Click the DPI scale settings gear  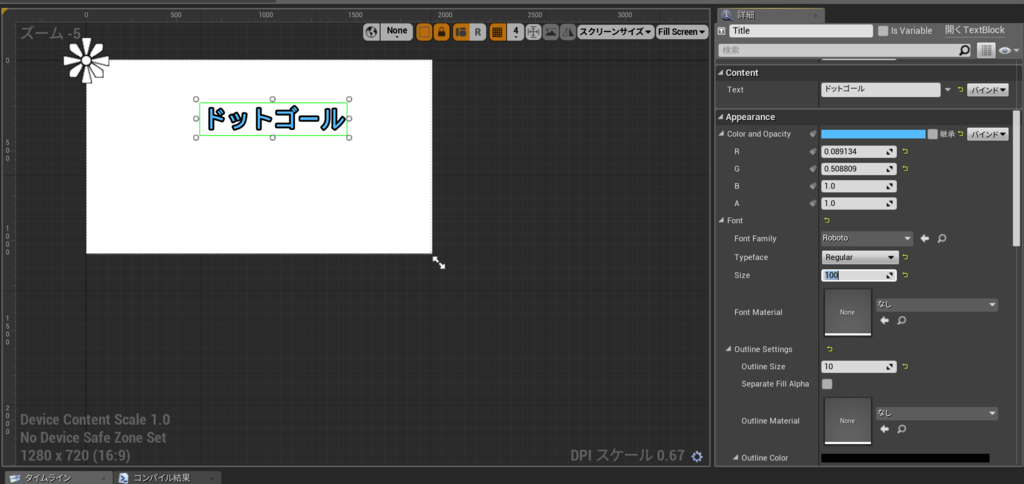point(697,456)
